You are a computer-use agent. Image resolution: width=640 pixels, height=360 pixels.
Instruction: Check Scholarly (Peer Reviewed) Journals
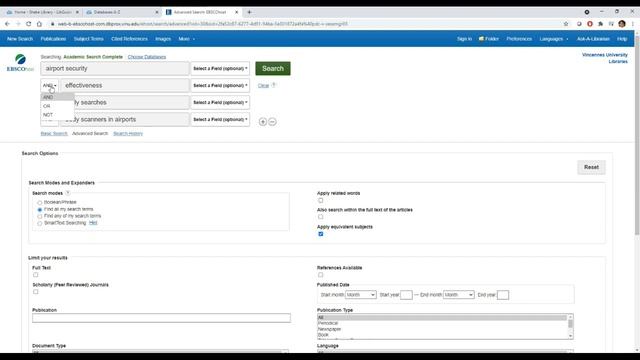coord(36,292)
